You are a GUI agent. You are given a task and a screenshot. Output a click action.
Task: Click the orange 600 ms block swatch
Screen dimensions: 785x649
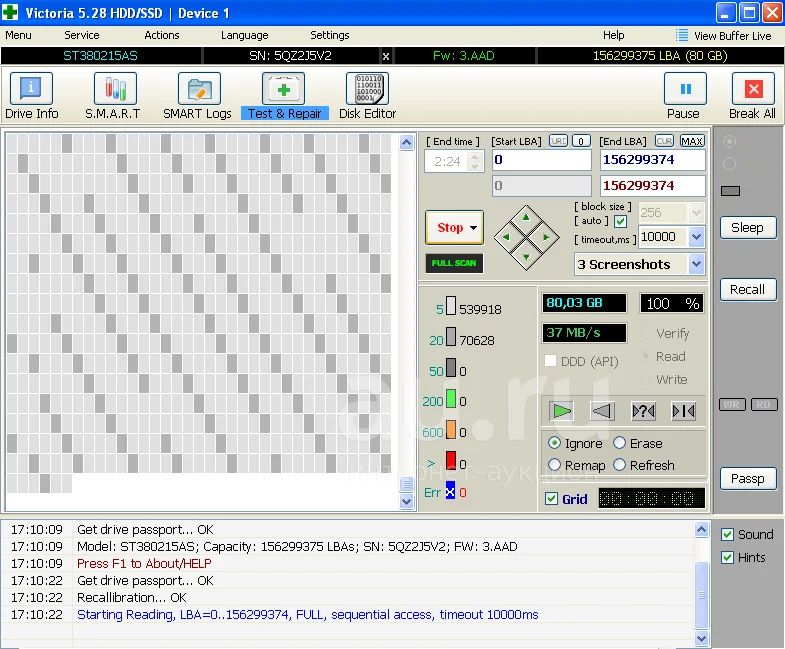pyautogui.click(x=451, y=430)
